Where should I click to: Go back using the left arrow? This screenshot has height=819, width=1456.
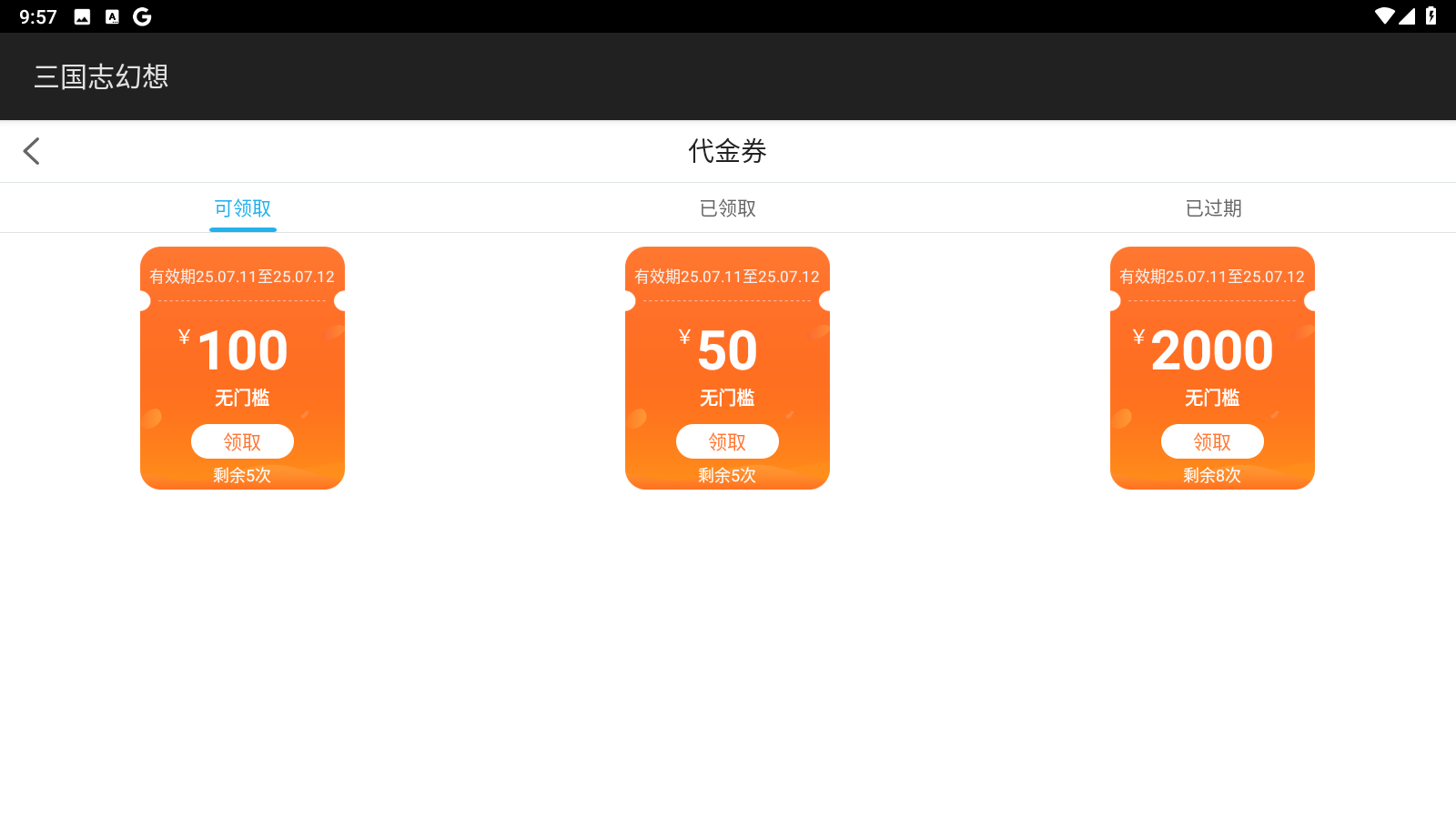32,151
